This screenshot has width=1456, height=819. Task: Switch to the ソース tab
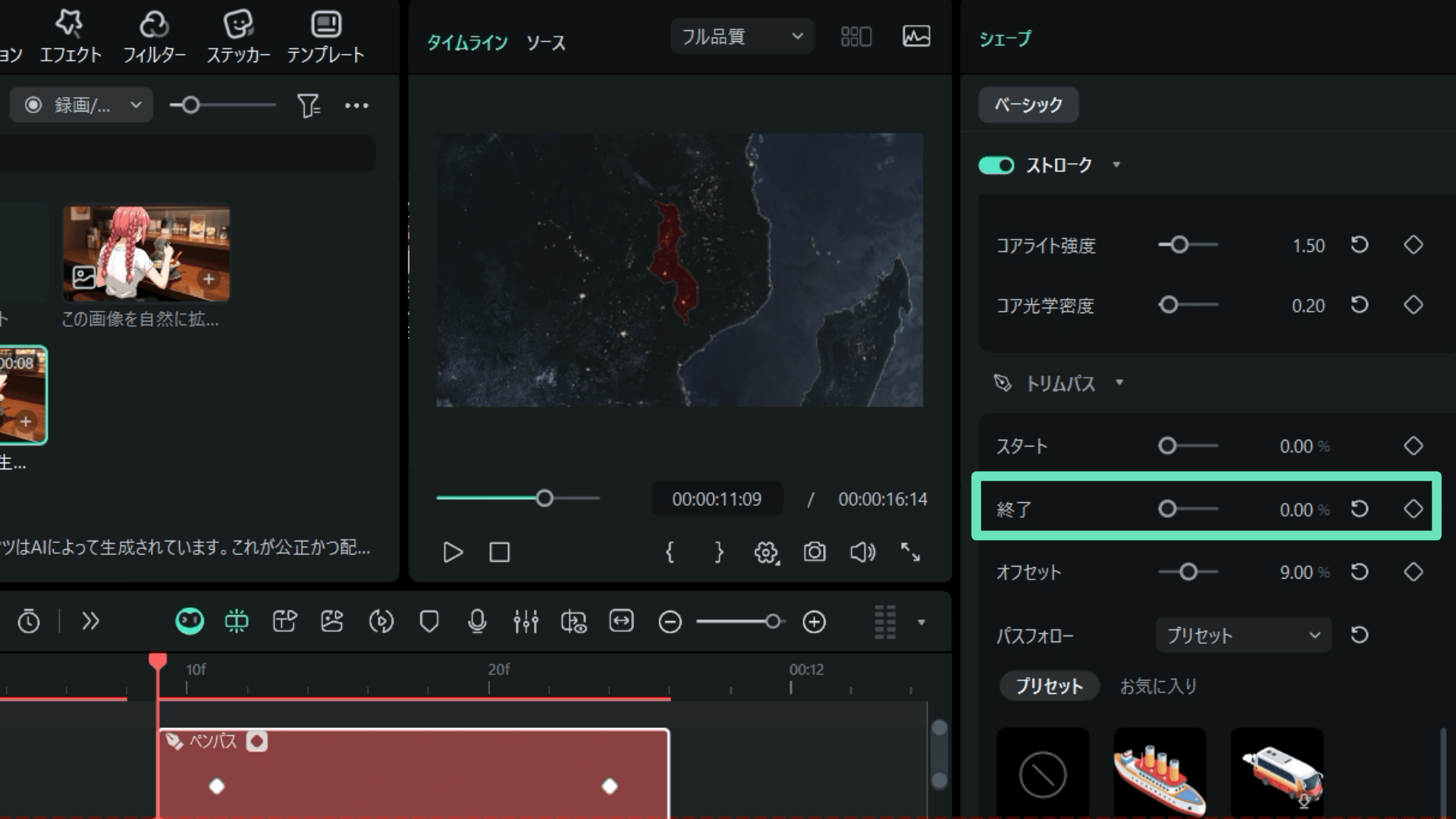pos(546,42)
